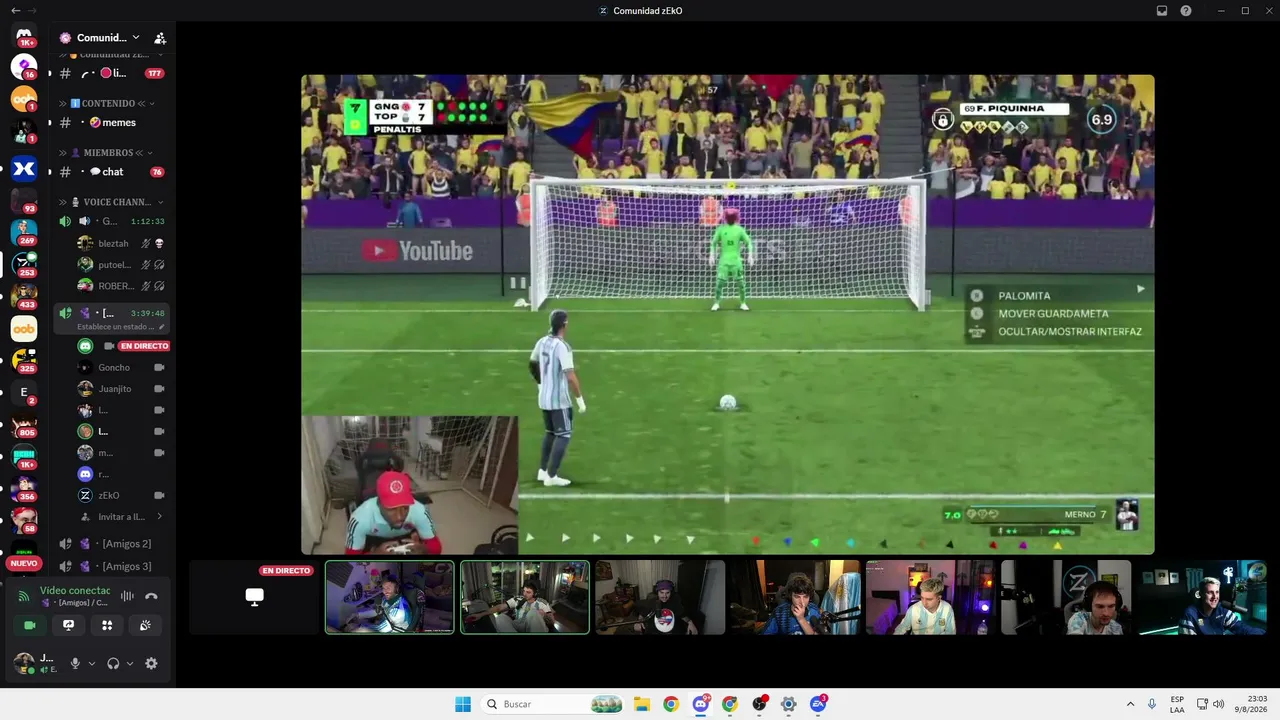Screen dimensions: 1280x720
Task: Select zEkO in the voice member list
Action: (x=121, y=496)
